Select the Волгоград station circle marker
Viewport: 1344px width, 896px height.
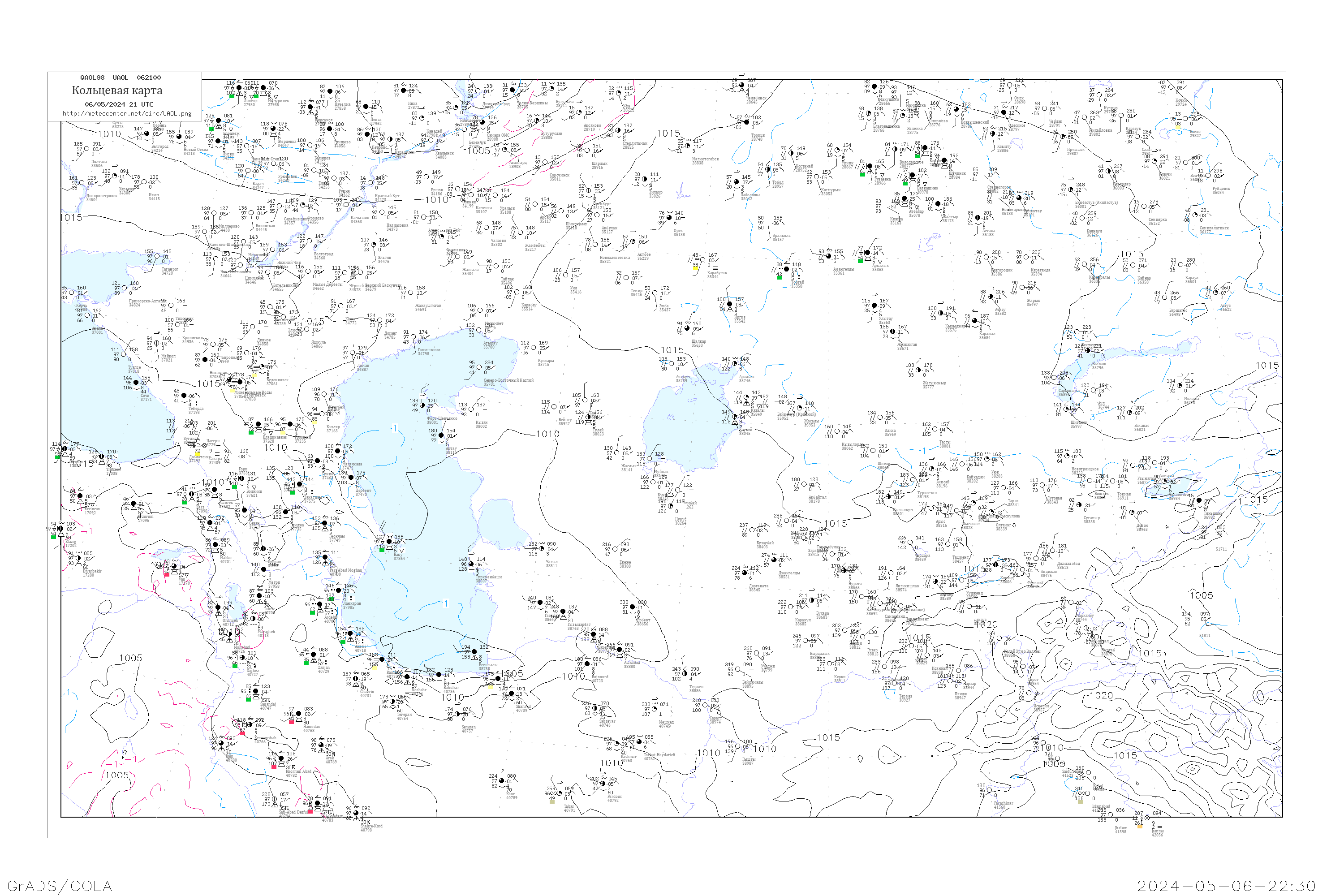pos(310,241)
